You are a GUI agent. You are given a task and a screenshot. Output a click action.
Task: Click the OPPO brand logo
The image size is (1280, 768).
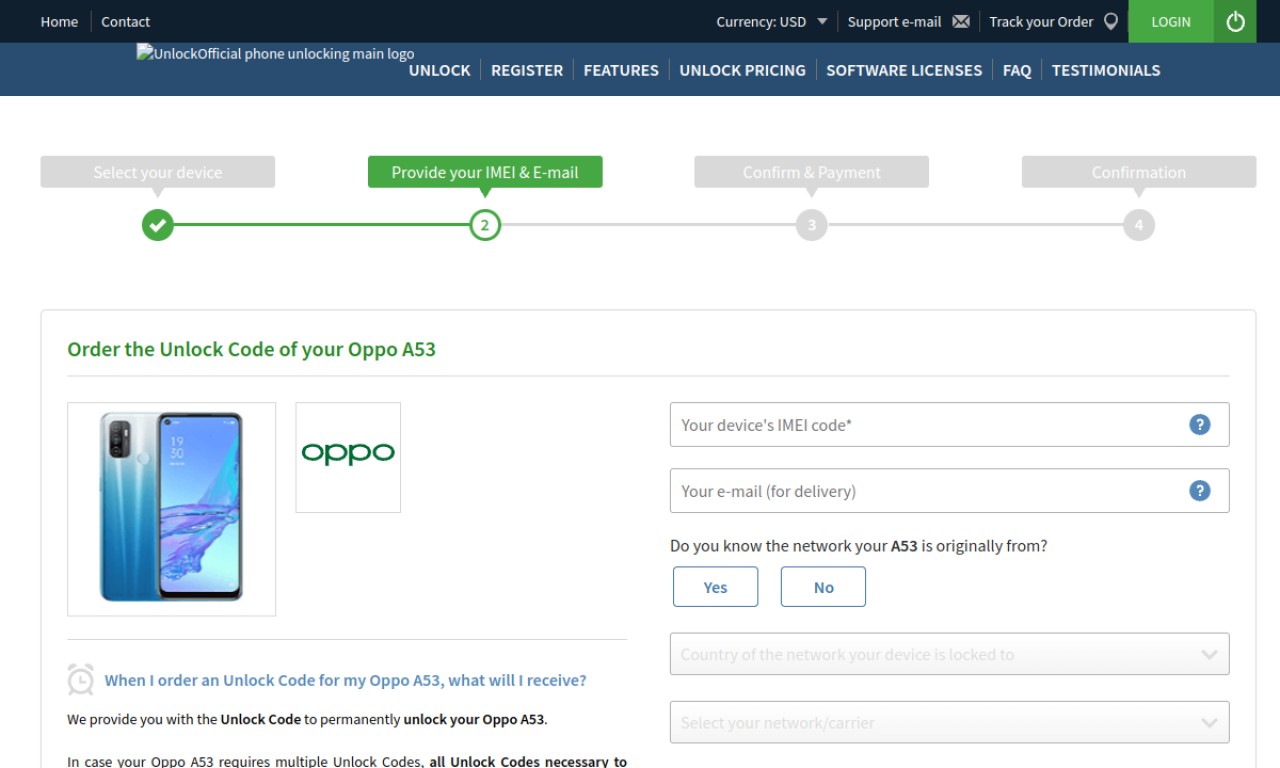[x=348, y=458]
